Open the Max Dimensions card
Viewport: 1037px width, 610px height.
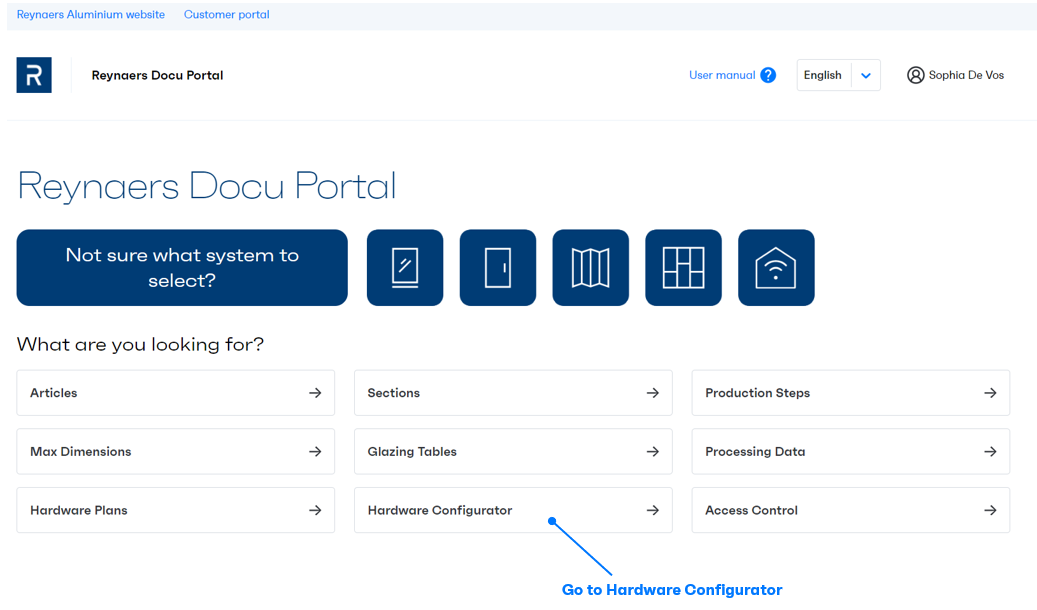[175, 451]
